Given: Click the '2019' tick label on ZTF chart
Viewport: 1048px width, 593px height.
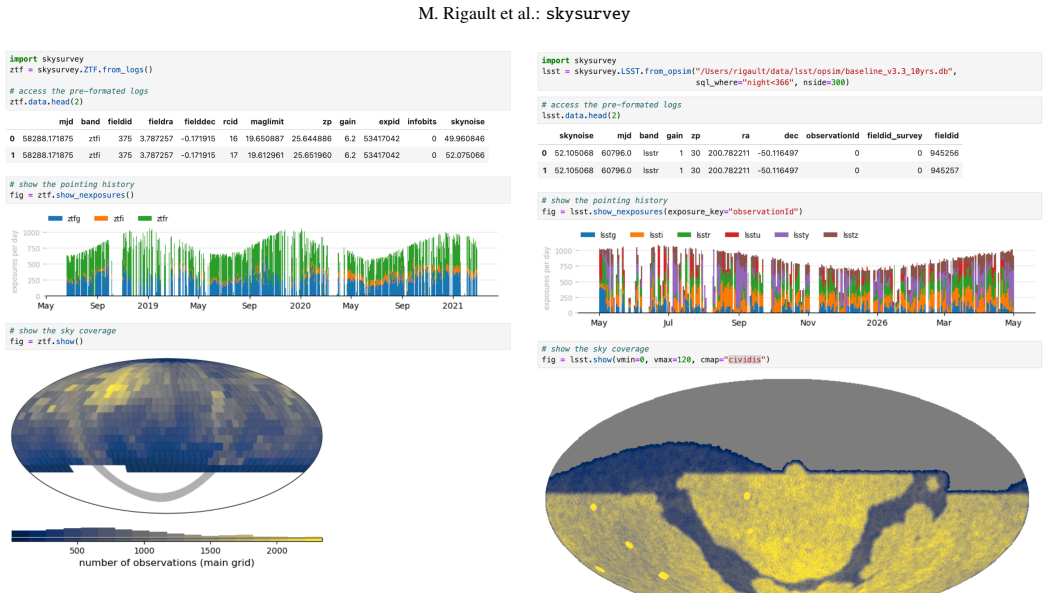Looking at the screenshot, I should [x=148, y=306].
